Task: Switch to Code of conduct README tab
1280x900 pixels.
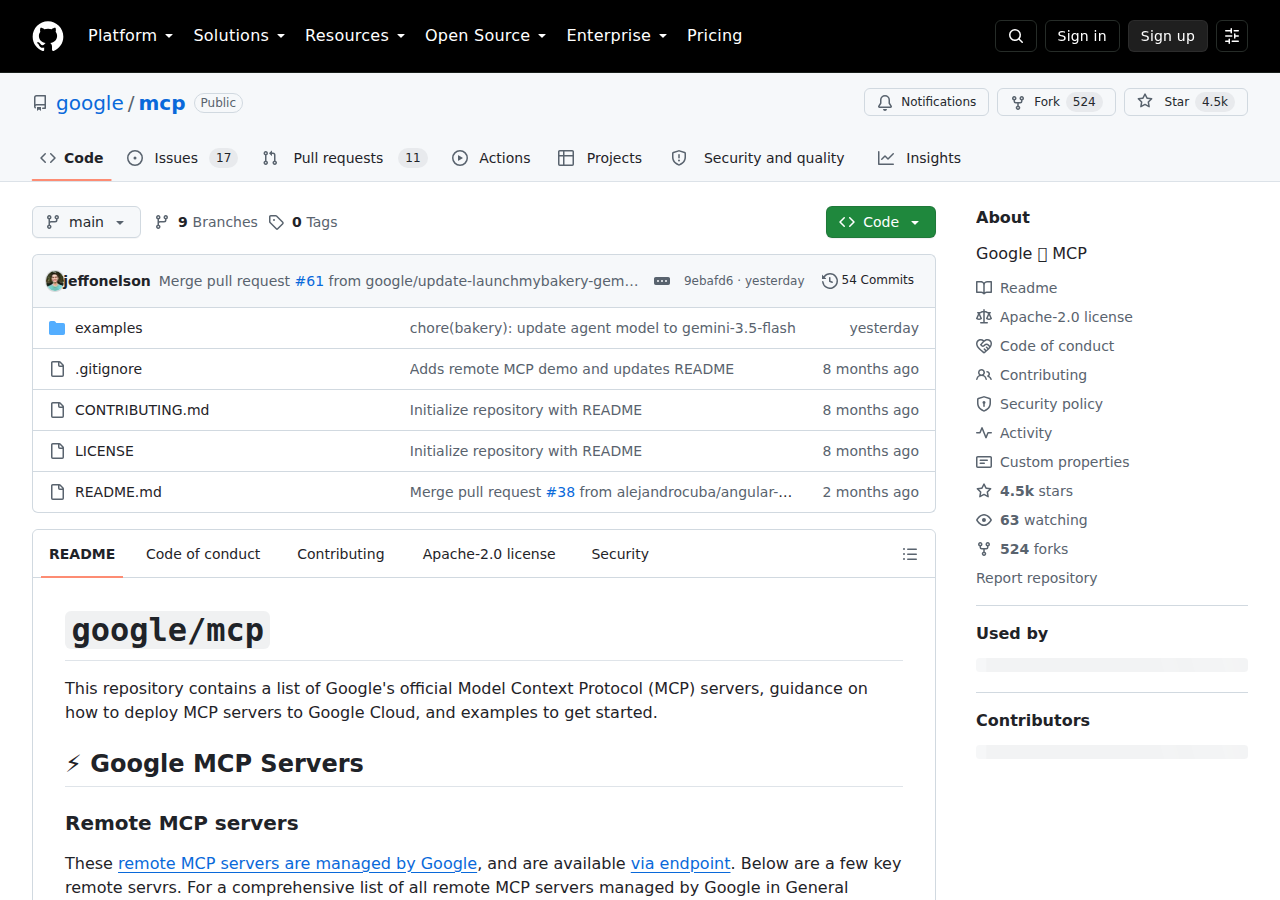Action: 203,554
